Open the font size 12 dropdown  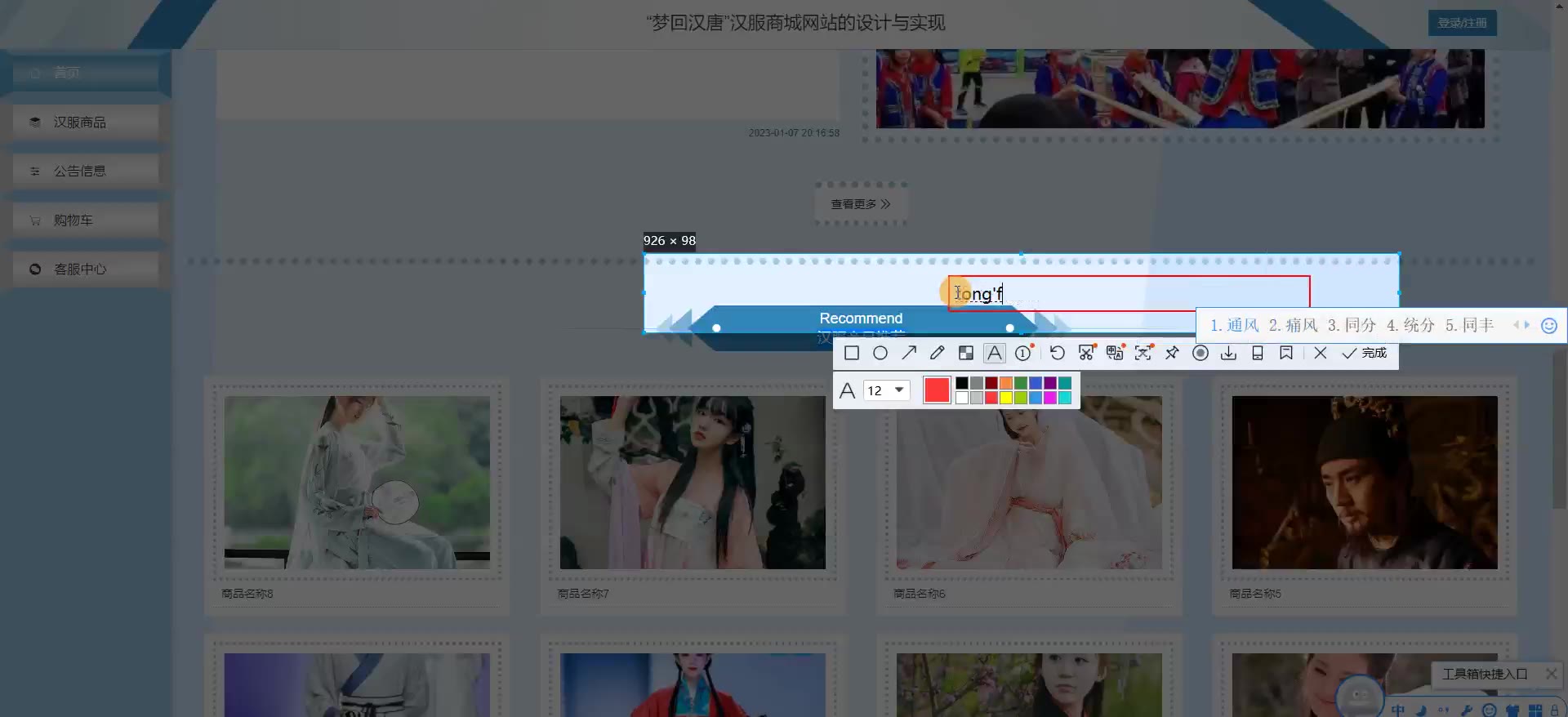click(x=887, y=390)
